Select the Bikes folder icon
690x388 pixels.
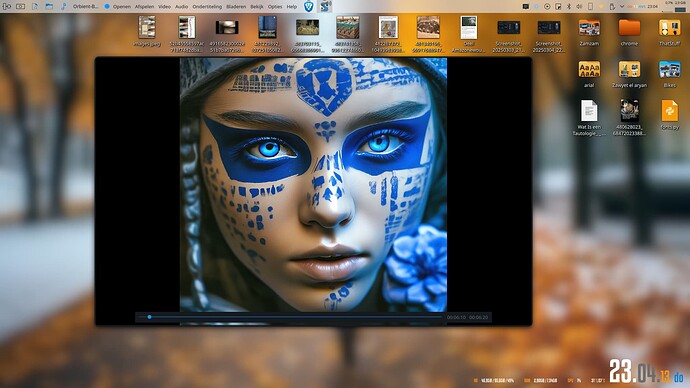670,73
